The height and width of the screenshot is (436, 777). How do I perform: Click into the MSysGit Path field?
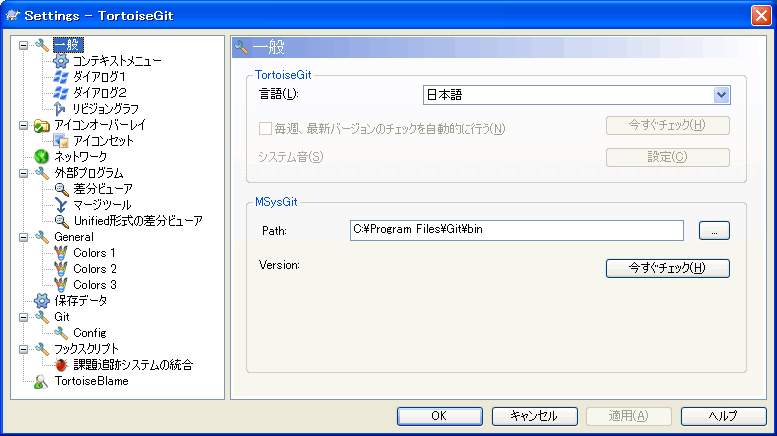(x=516, y=230)
